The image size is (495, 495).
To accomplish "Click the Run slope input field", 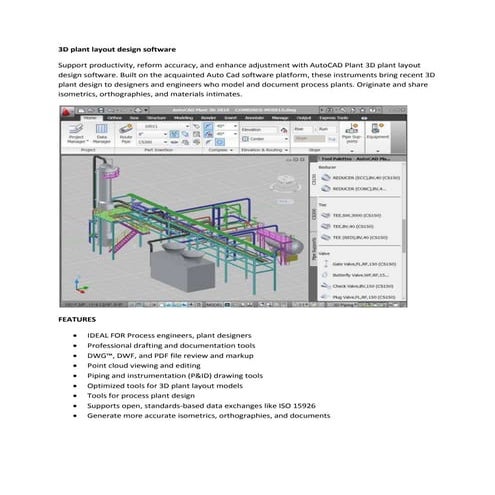I will tap(327, 129).
